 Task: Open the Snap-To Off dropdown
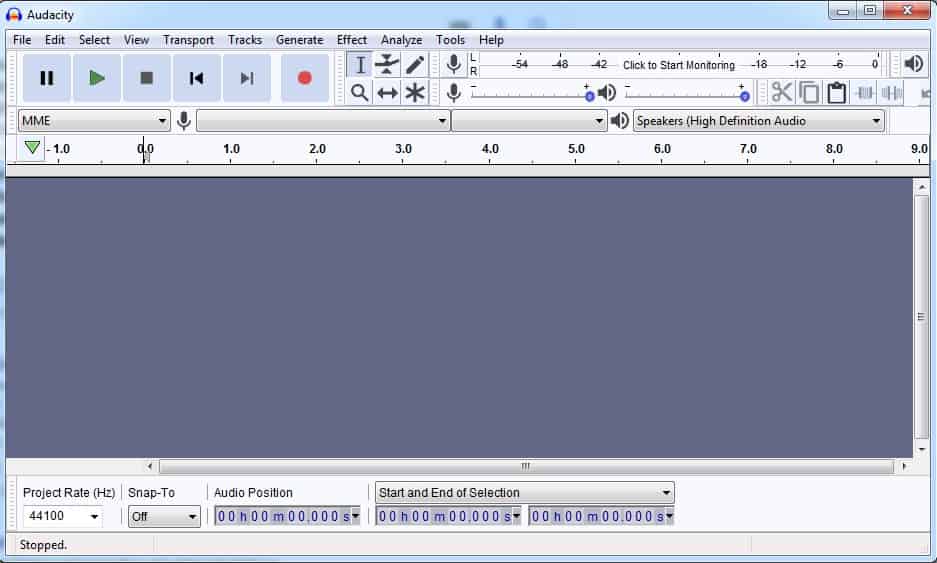[x=165, y=517]
